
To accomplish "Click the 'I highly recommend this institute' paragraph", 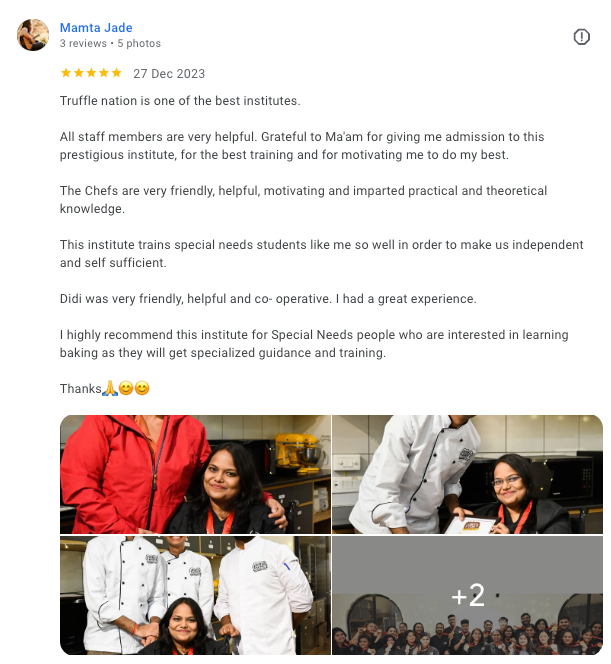I will (314, 344).
